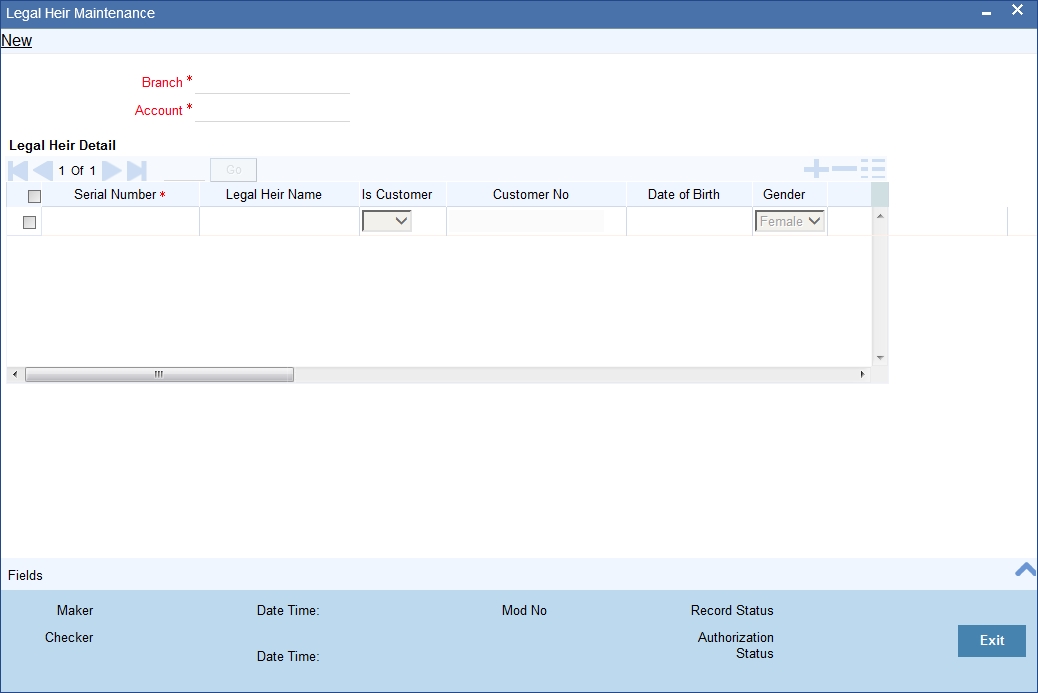
Task: Check the select-all header checkbox
Action: click(34, 196)
